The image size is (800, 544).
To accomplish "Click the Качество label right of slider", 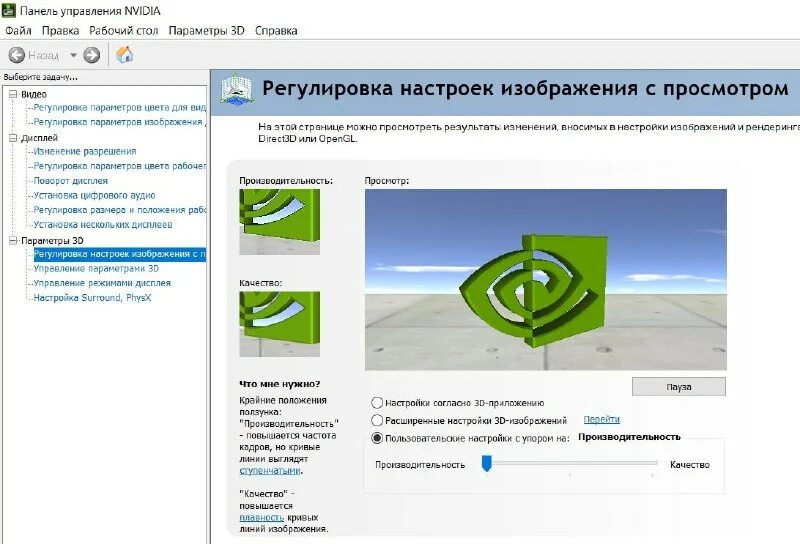I will pos(690,464).
